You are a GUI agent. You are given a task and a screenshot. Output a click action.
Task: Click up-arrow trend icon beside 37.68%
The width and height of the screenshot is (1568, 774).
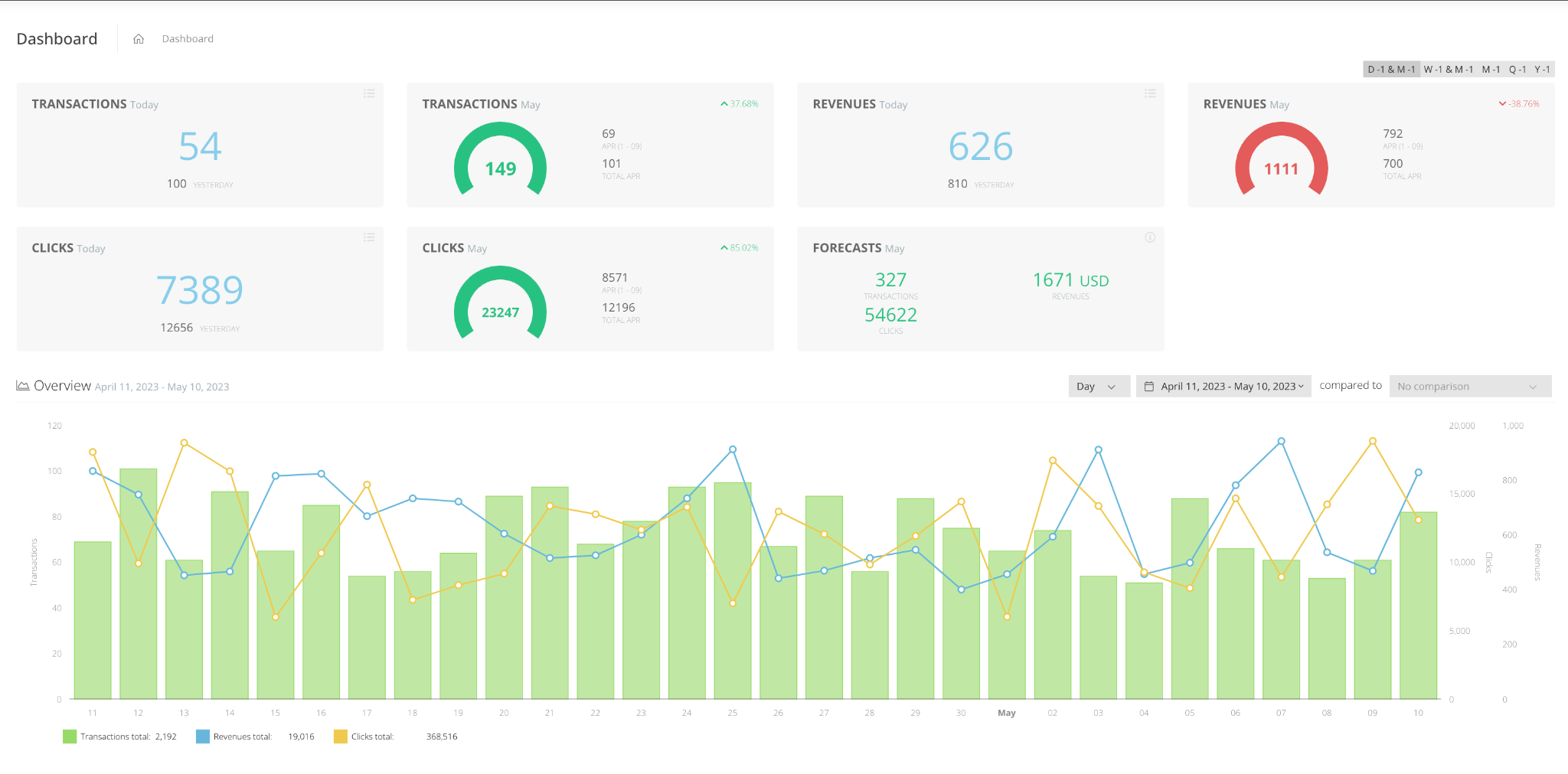point(724,104)
